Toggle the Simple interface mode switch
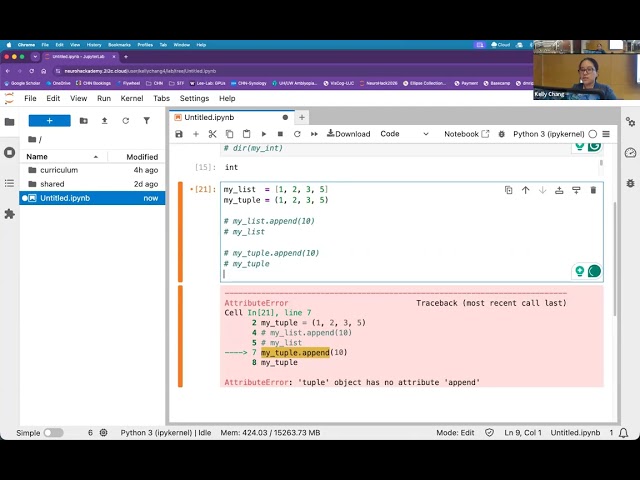This screenshot has height=480, width=640. 53,433
